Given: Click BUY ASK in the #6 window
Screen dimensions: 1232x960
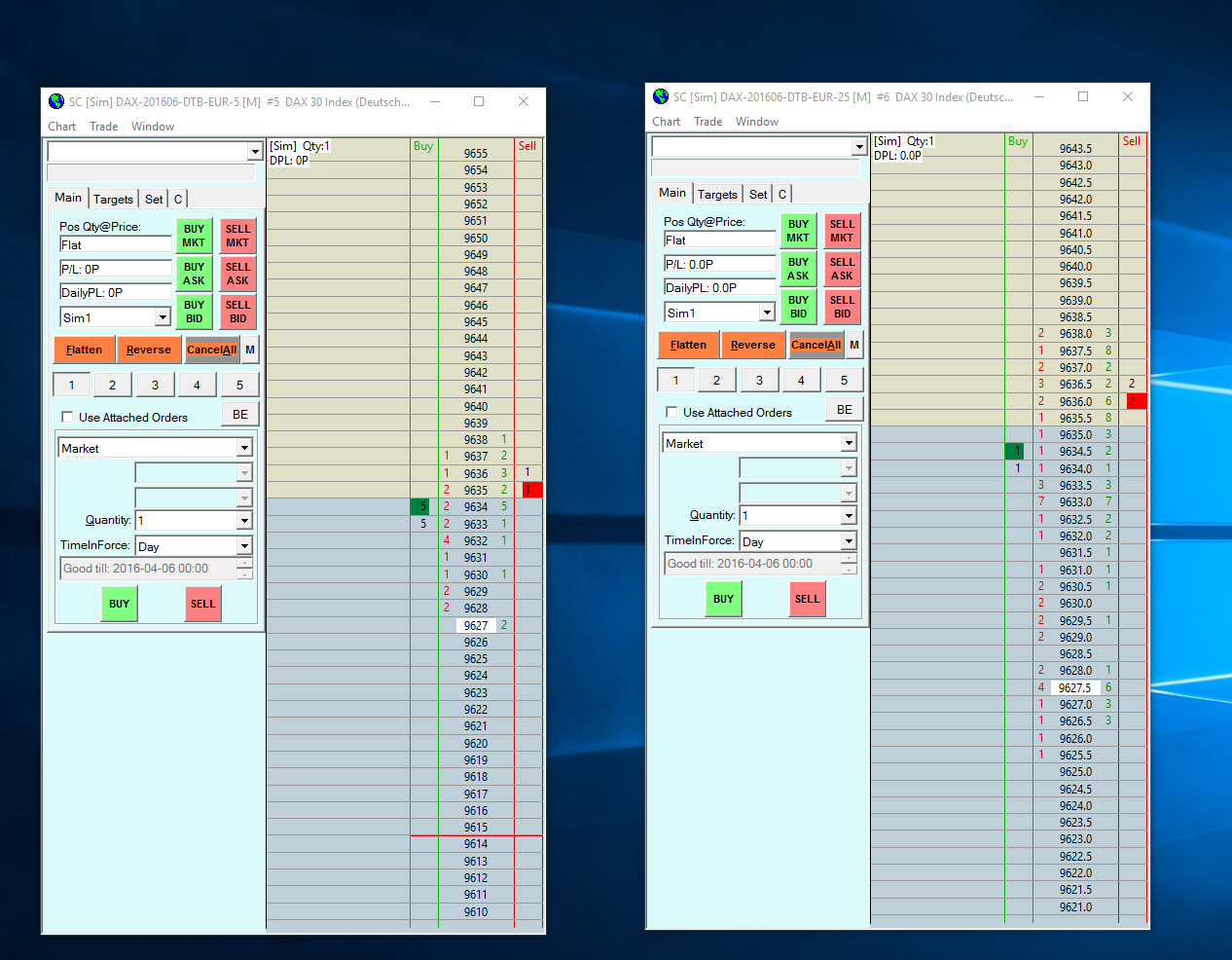Looking at the screenshot, I should tap(798, 269).
